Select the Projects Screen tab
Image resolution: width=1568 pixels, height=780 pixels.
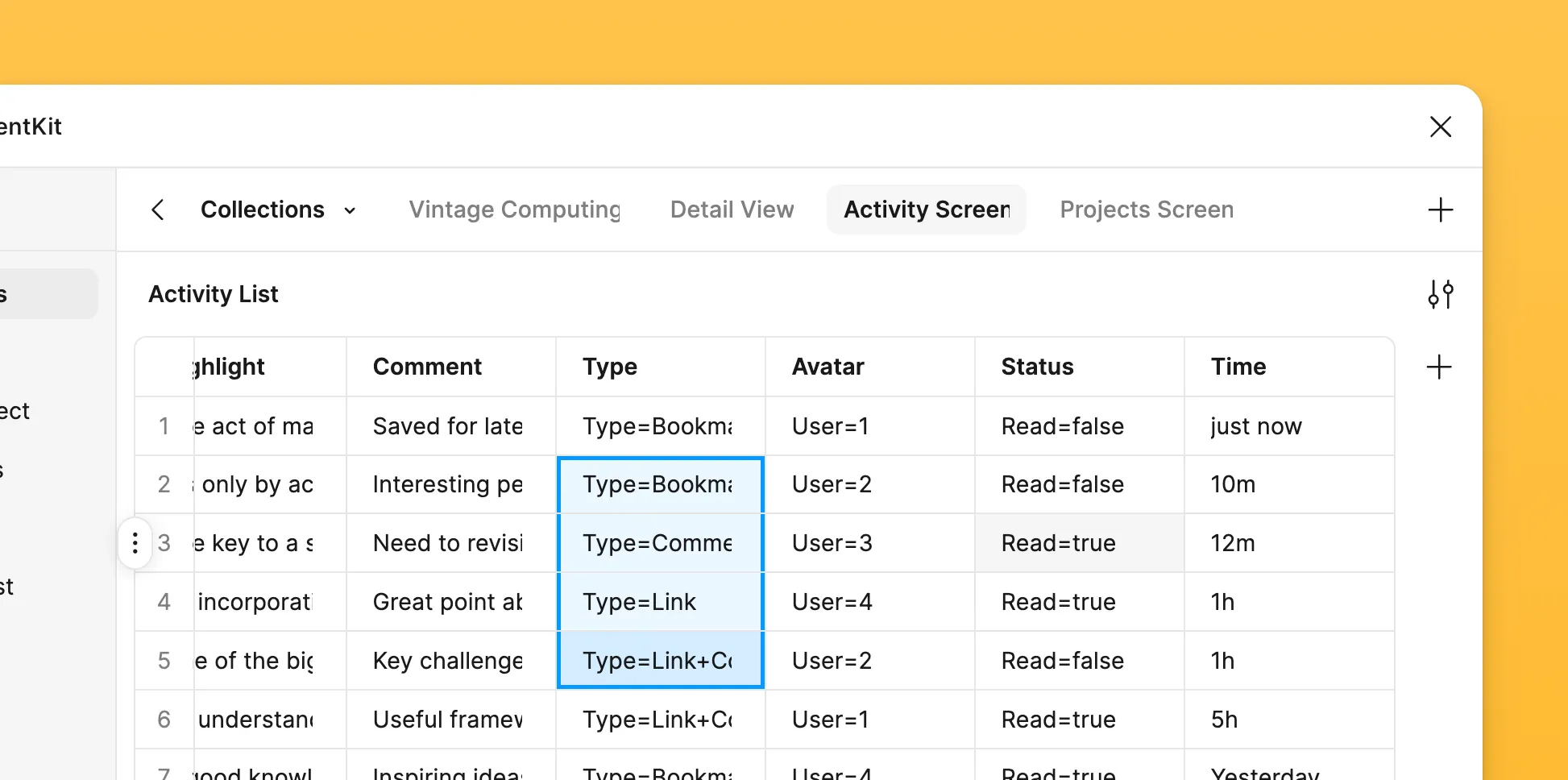(1146, 210)
